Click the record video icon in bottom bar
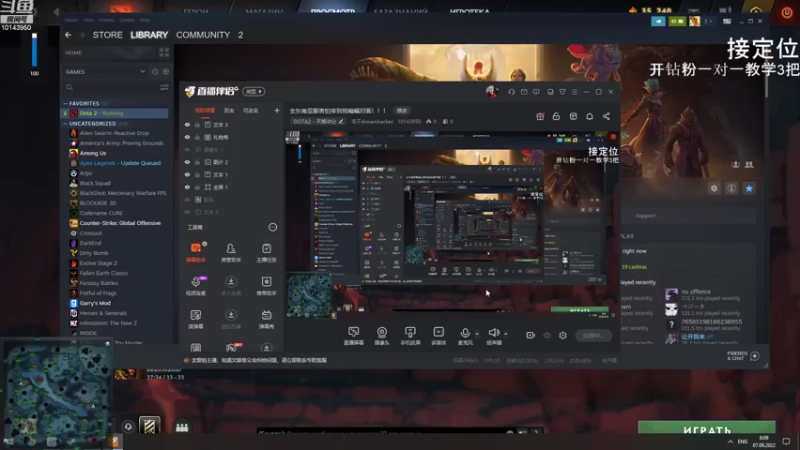 [531, 335]
